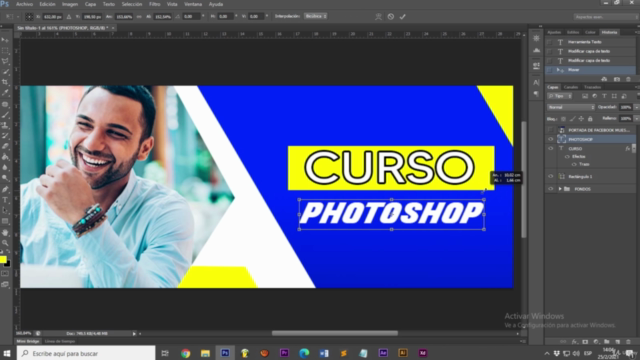Select the Move tool in the toolbox
This screenshot has width=640, height=360.
coord(5,40)
